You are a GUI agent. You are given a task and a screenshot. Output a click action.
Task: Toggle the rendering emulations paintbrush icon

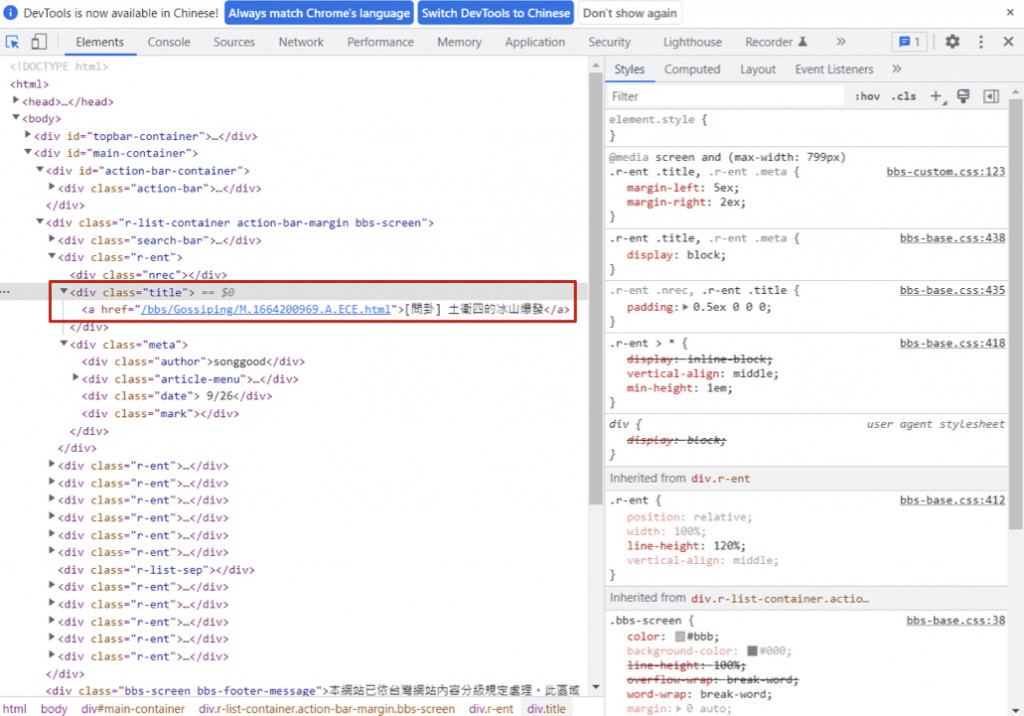(x=963, y=96)
